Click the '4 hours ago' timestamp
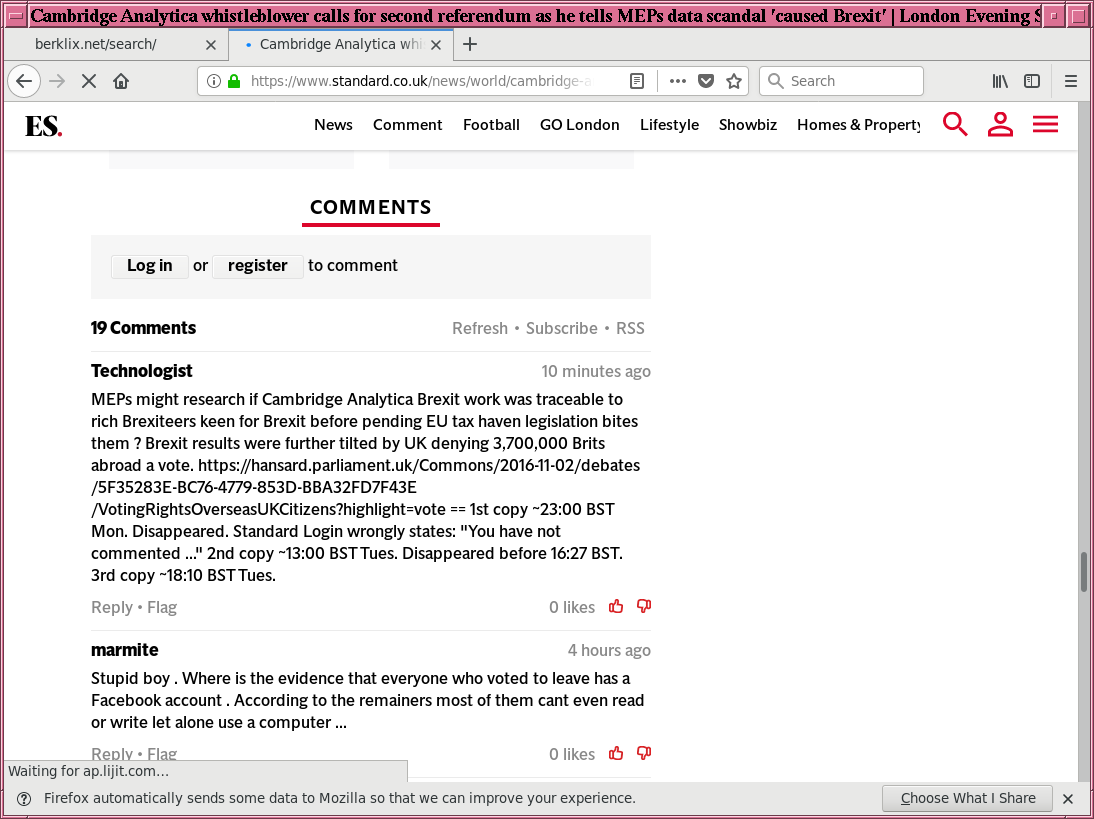The height and width of the screenshot is (819, 1094). tap(609, 650)
